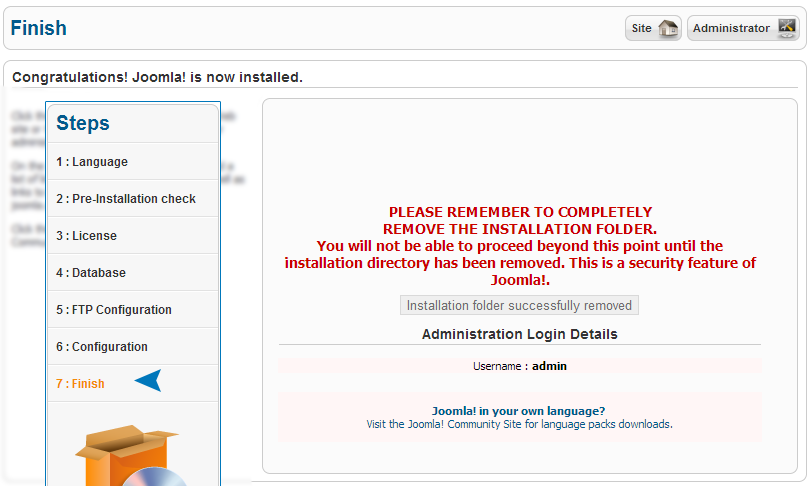This screenshot has height=486, width=812.
Task: Open the Joomla! Community Site language packs link
Action: [519, 424]
